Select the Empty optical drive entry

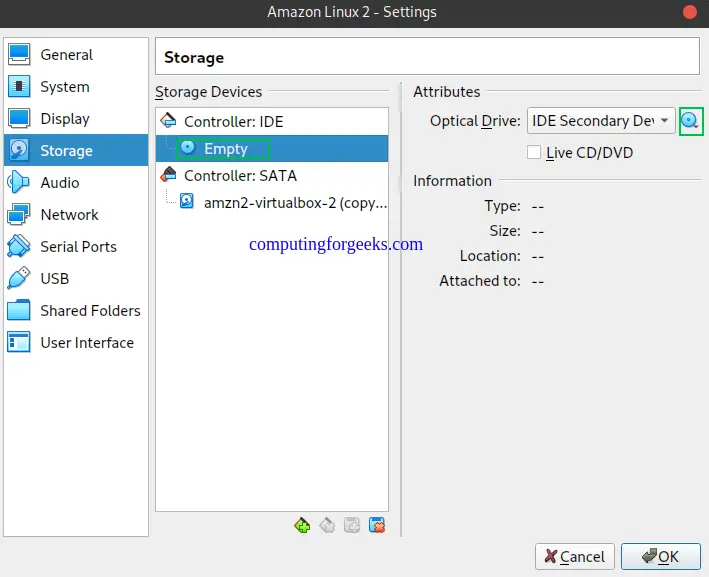[272, 148]
